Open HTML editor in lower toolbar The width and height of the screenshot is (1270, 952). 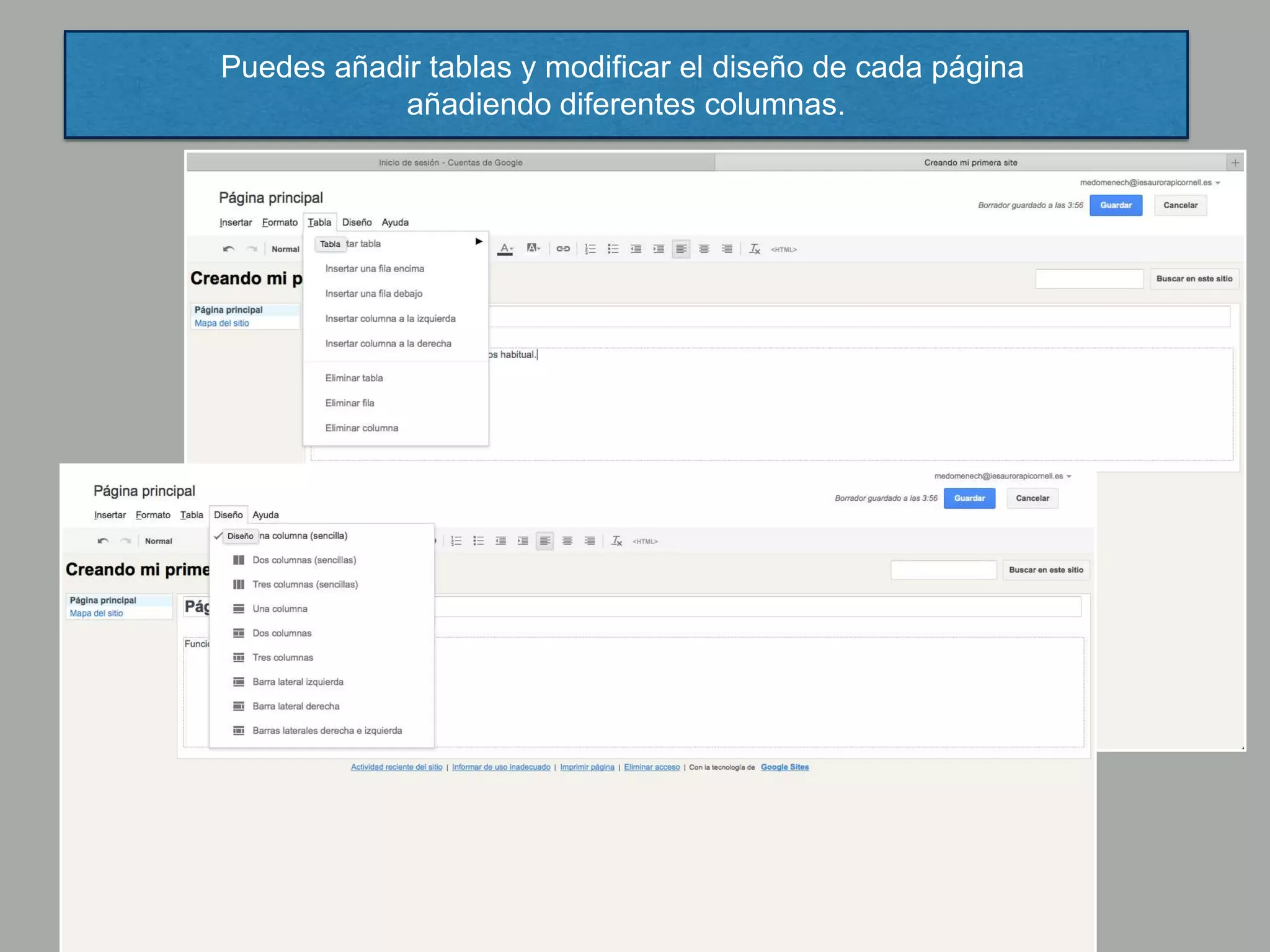tap(645, 542)
